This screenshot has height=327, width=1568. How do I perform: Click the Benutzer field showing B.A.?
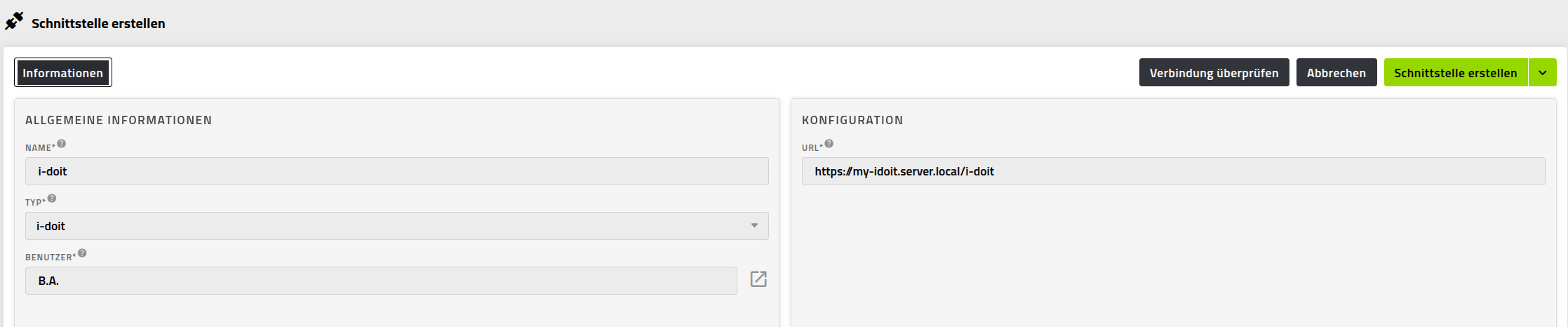pyautogui.click(x=381, y=281)
